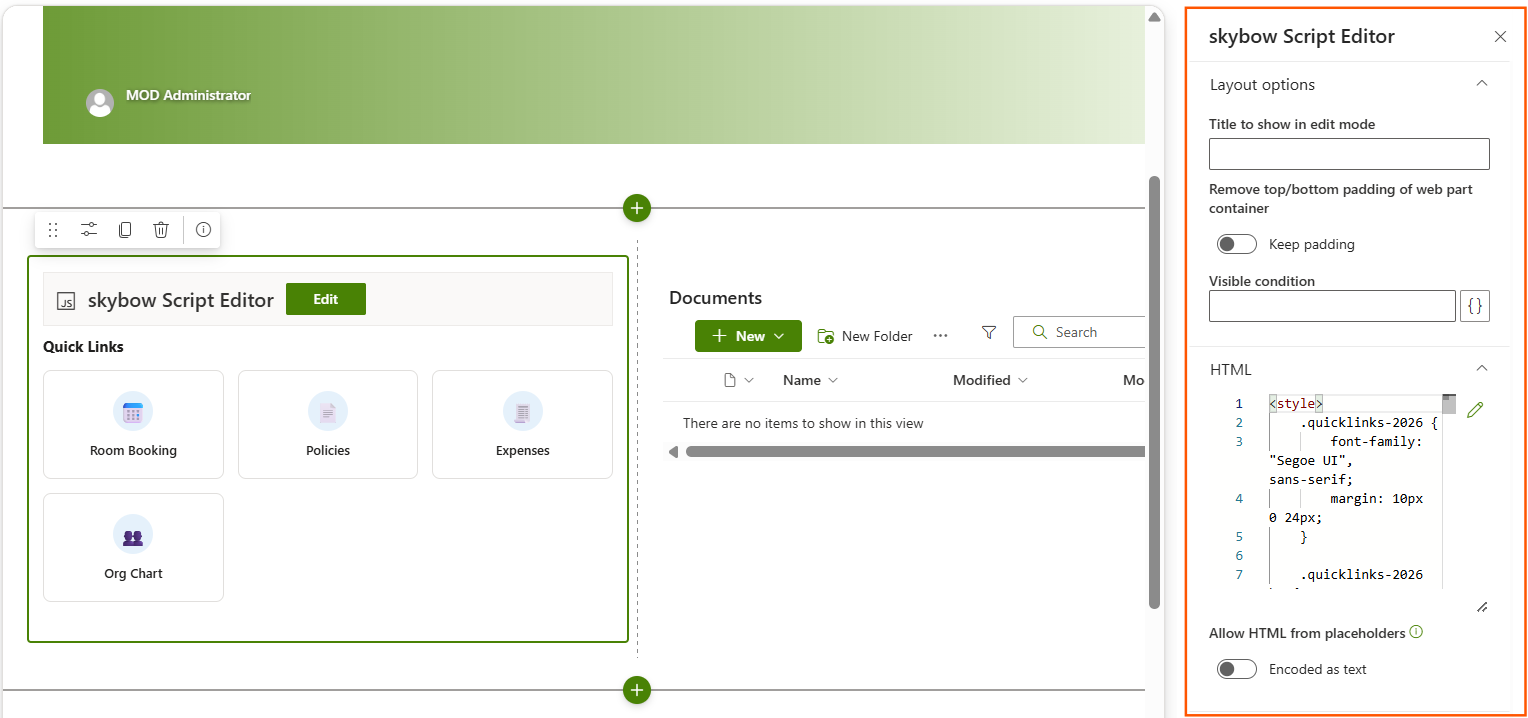The image size is (1528, 718).
Task: Open the Modified column sort dropdown
Action: pyautogui.click(x=1021, y=380)
